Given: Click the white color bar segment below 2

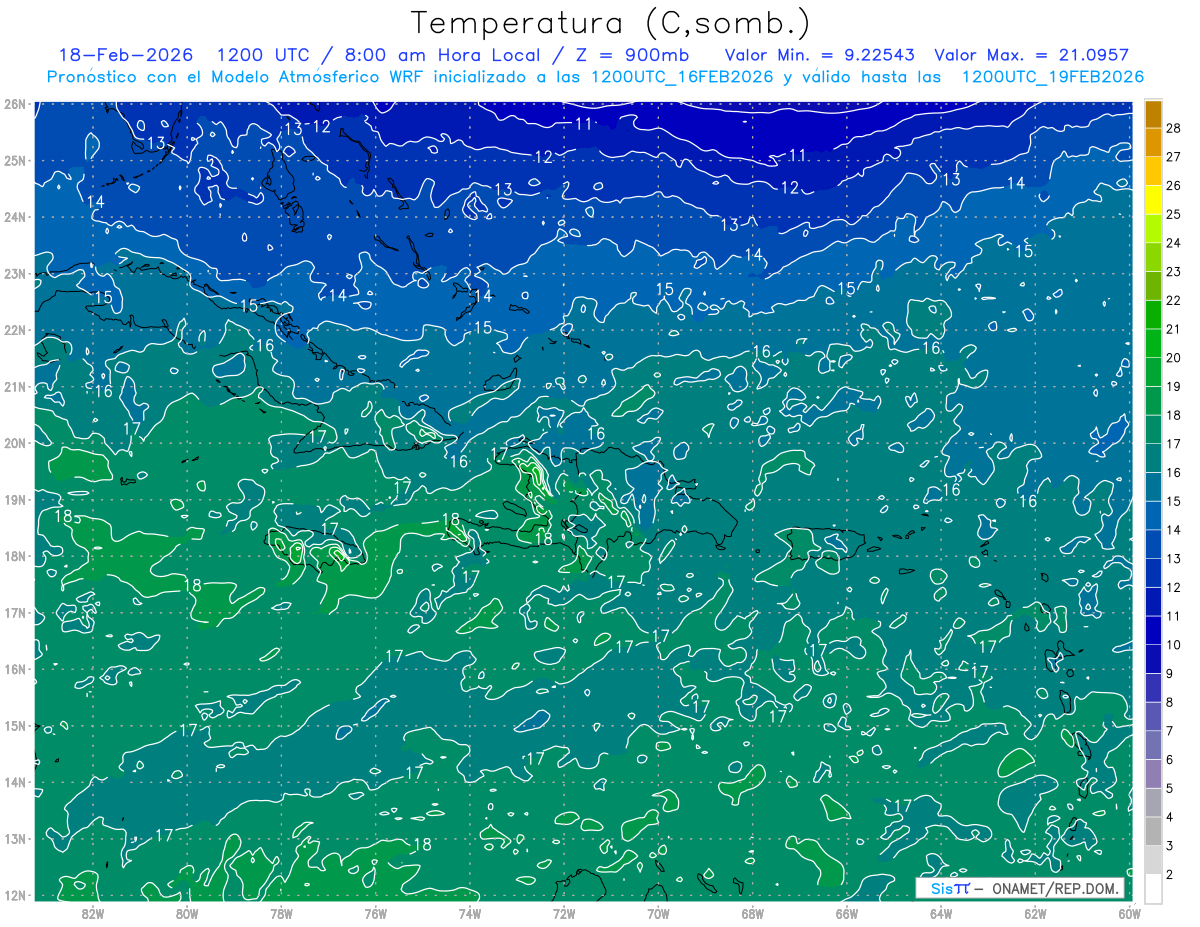Looking at the screenshot, I should pos(1153,887).
